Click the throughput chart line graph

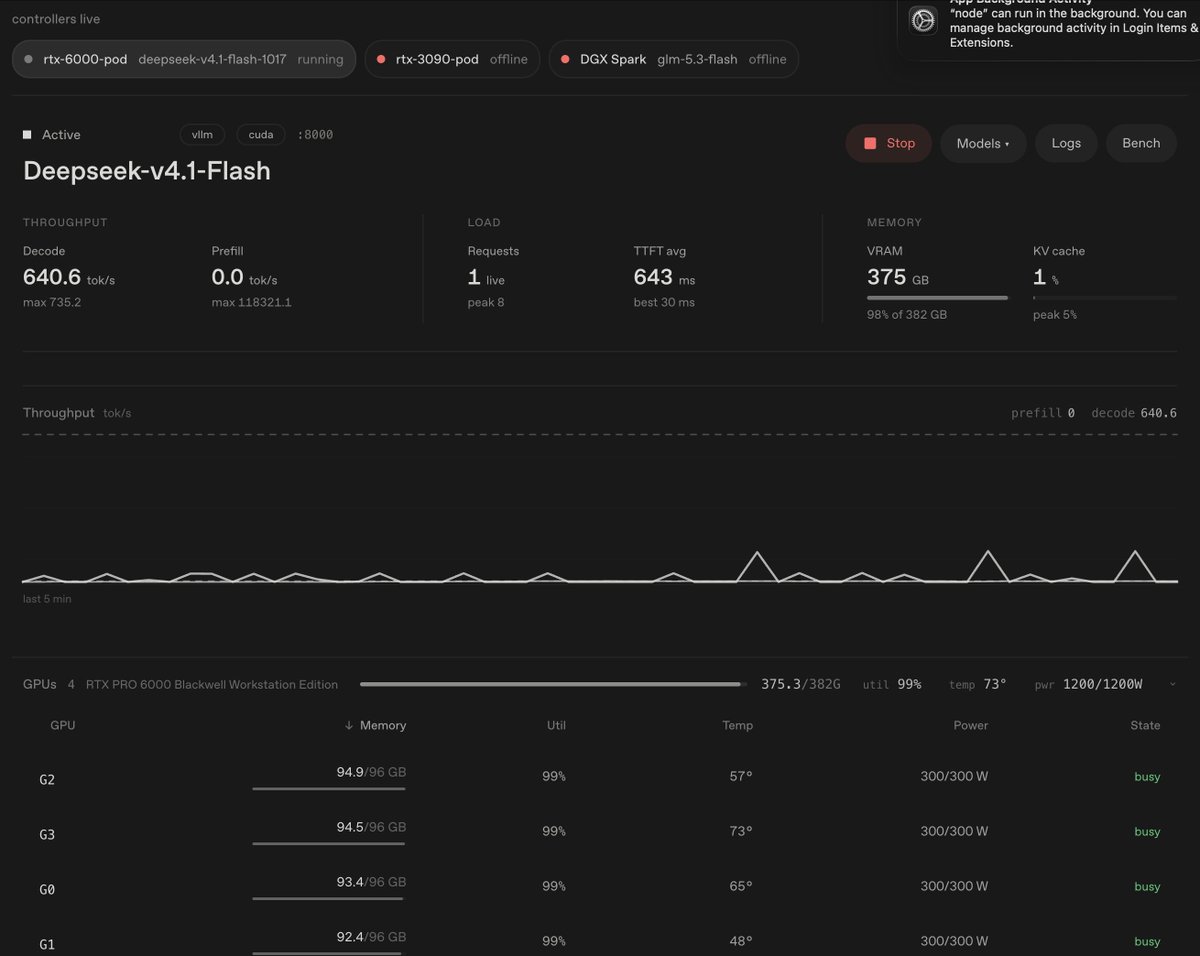click(599, 566)
